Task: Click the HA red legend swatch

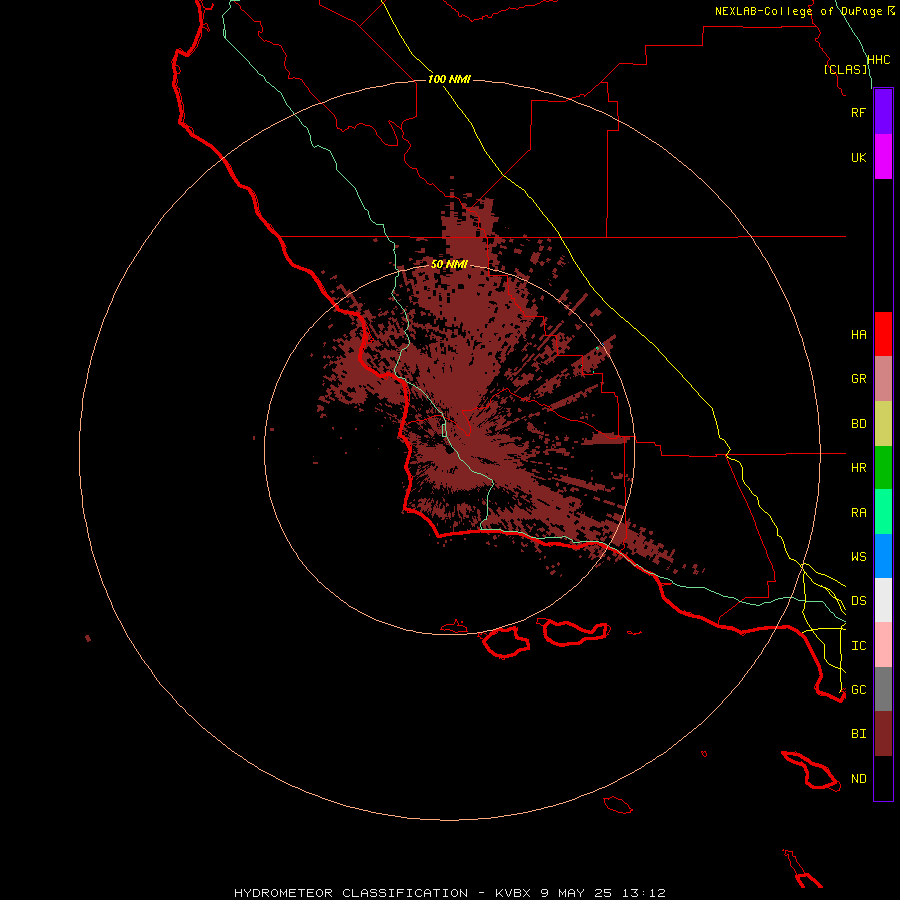Action: (883, 334)
